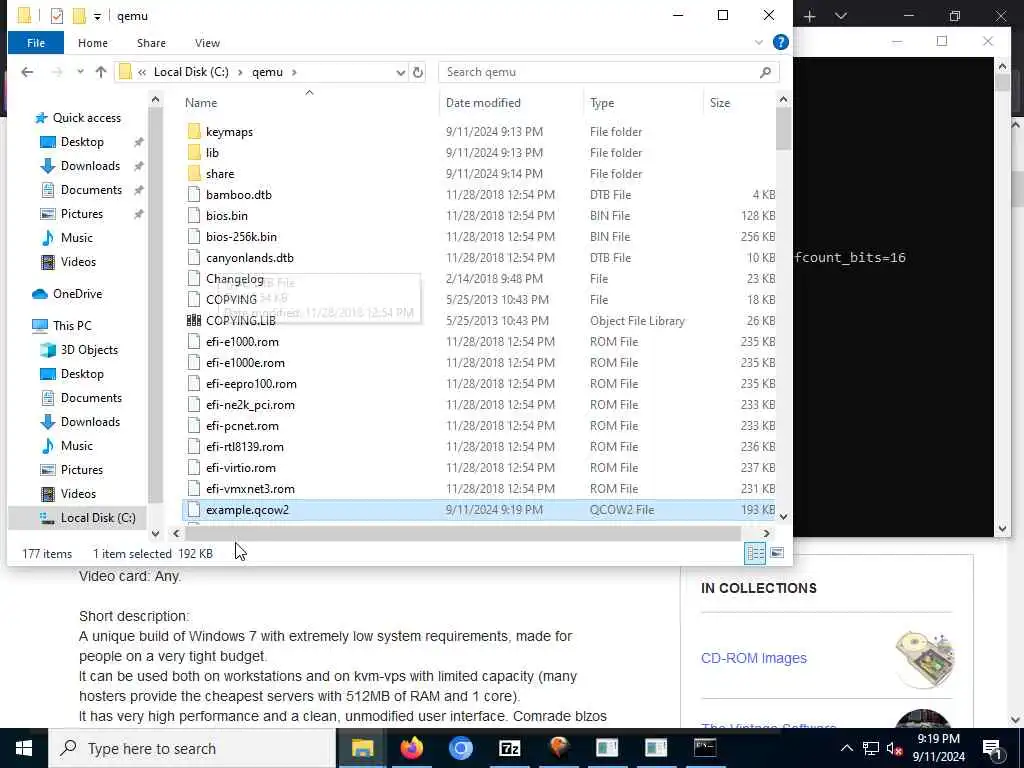Select the share folder
Viewport: 1024px width, 768px height.
pos(220,174)
